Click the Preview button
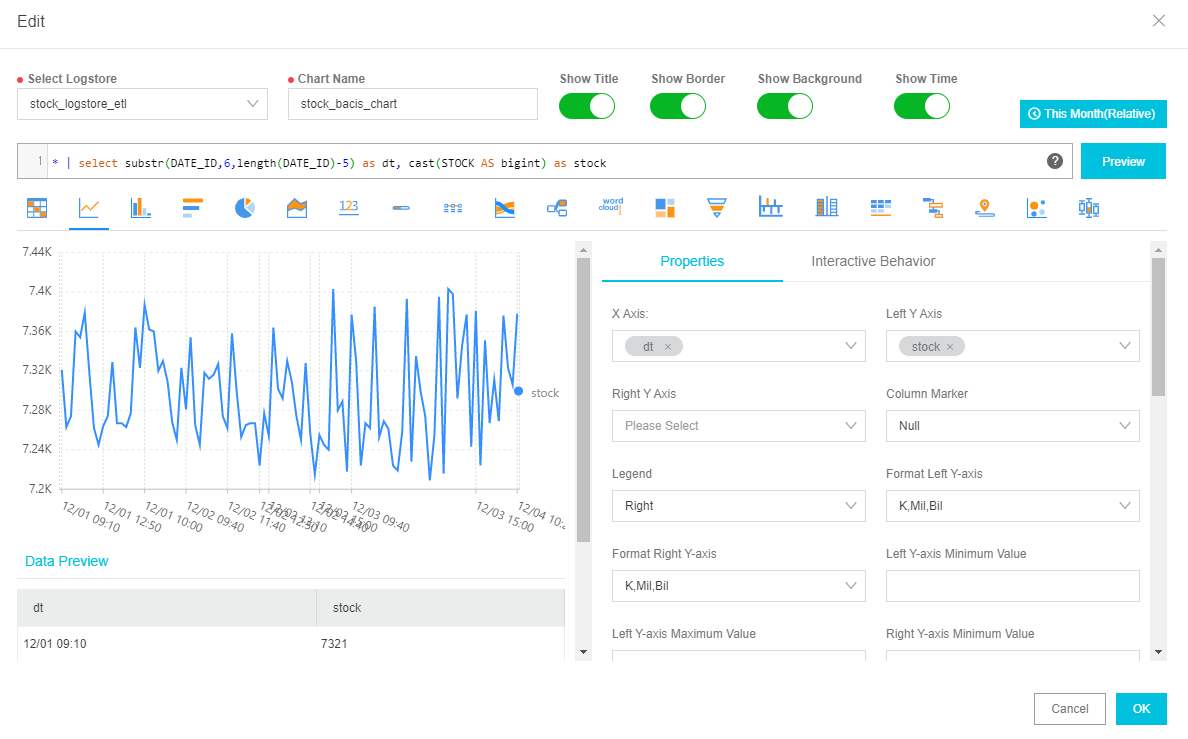1188x739 pixels. (x=1123, y=161)
